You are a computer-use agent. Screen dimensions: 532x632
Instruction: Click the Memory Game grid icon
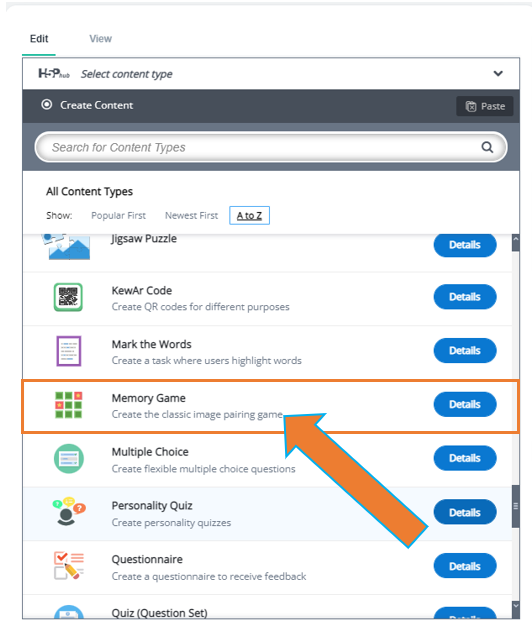tap(69, 405)
